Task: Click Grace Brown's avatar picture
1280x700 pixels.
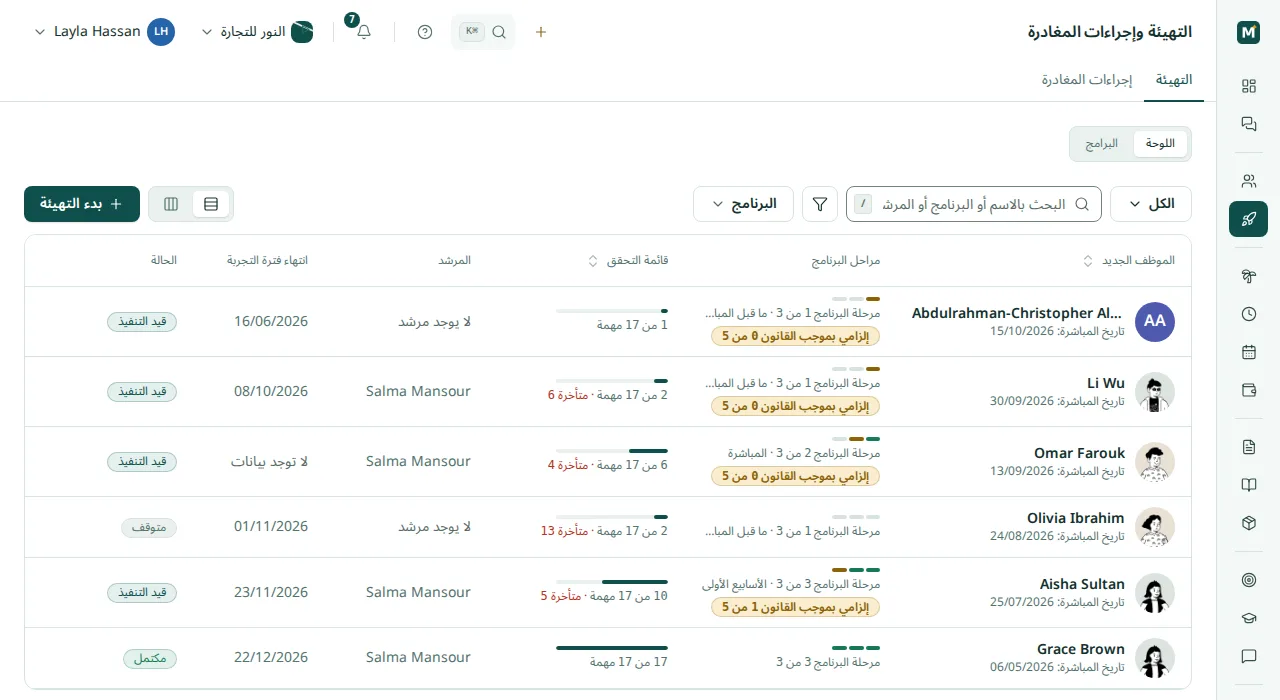Action: pos(1155,658)
